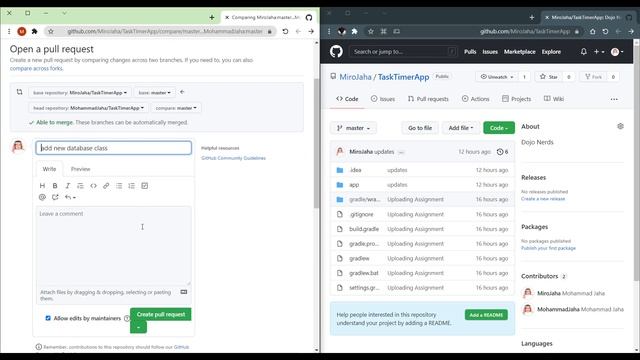640x360 pixels.
Task: Open Create a new release link
Action: (543, 199)
